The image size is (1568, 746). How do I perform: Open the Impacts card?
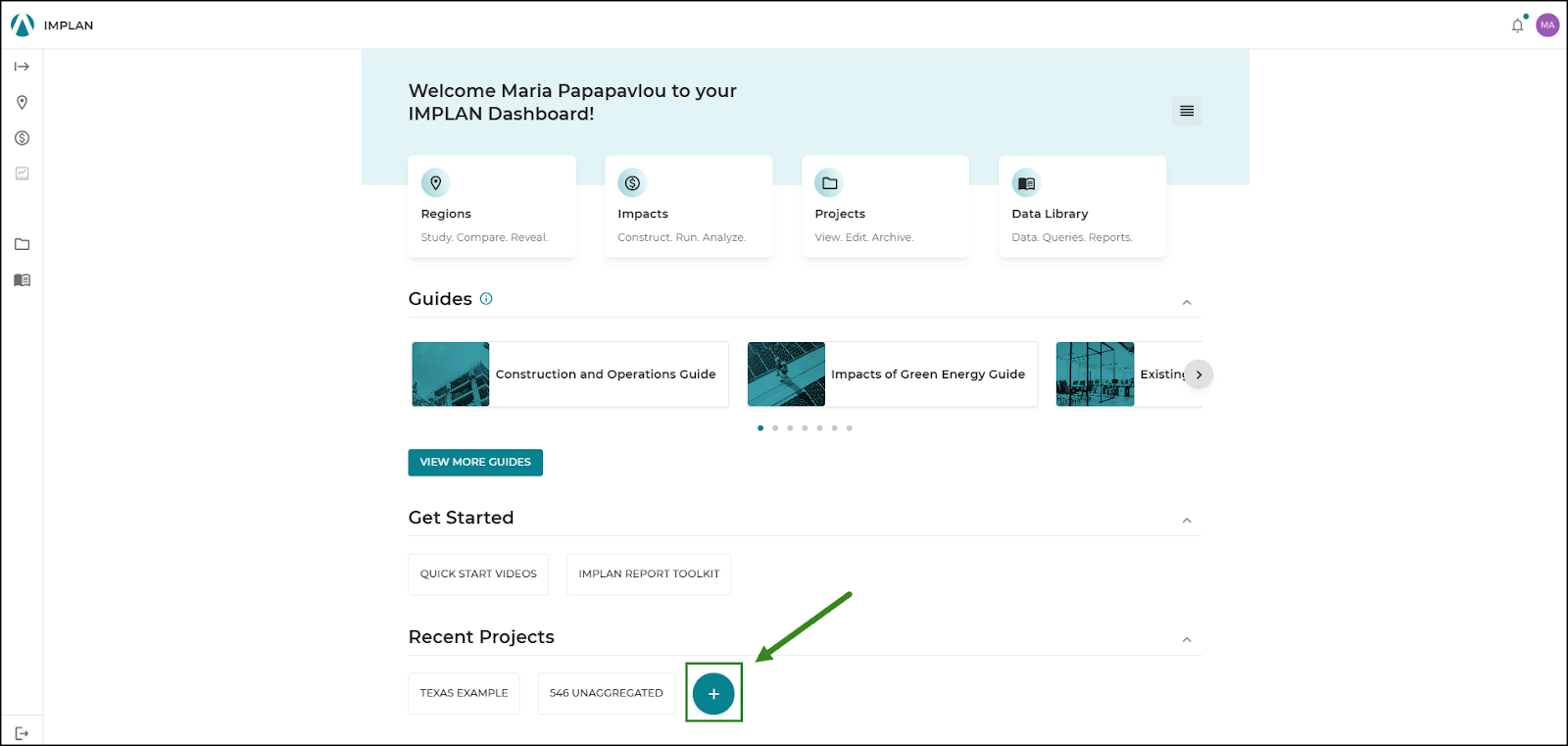(689, 207)
